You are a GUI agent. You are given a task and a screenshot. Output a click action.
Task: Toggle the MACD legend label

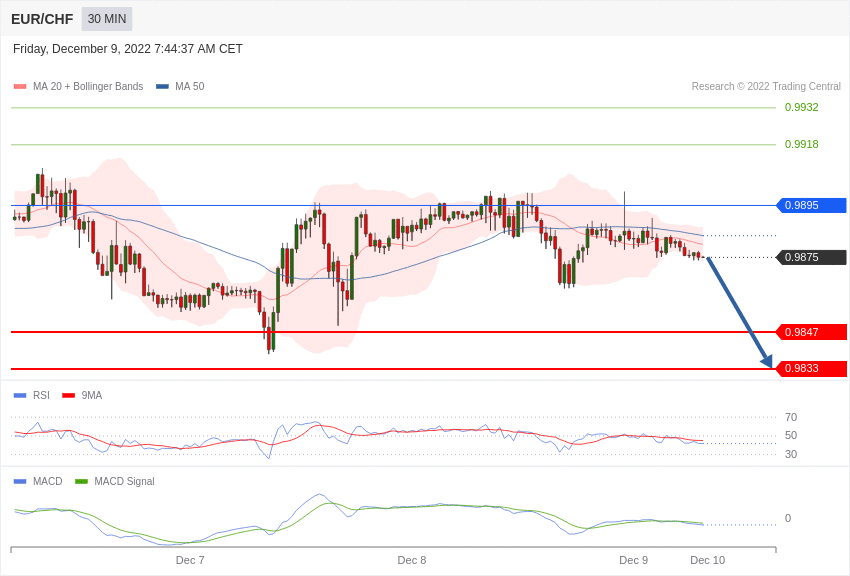pyautogui.click(x=48, y=481)
